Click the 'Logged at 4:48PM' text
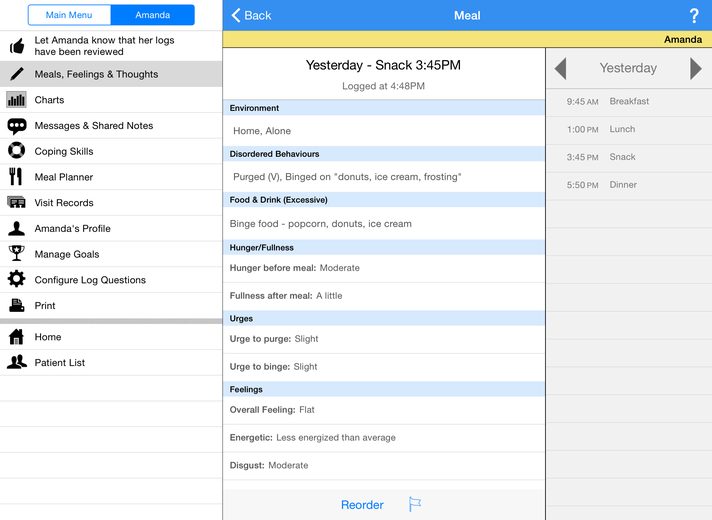Viewport: 712px width, 520px height. (x=383, y=86)
